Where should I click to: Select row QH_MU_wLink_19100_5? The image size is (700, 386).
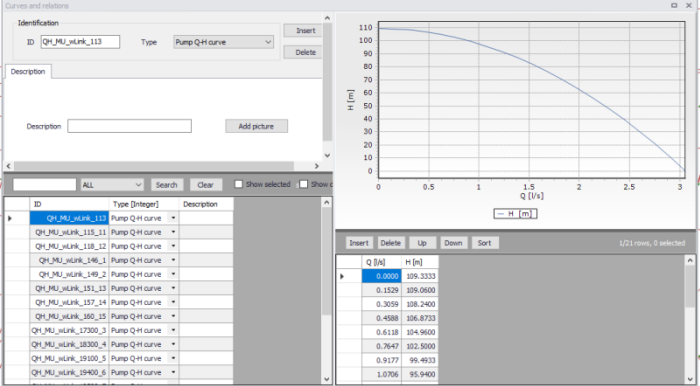pos(70,358)
